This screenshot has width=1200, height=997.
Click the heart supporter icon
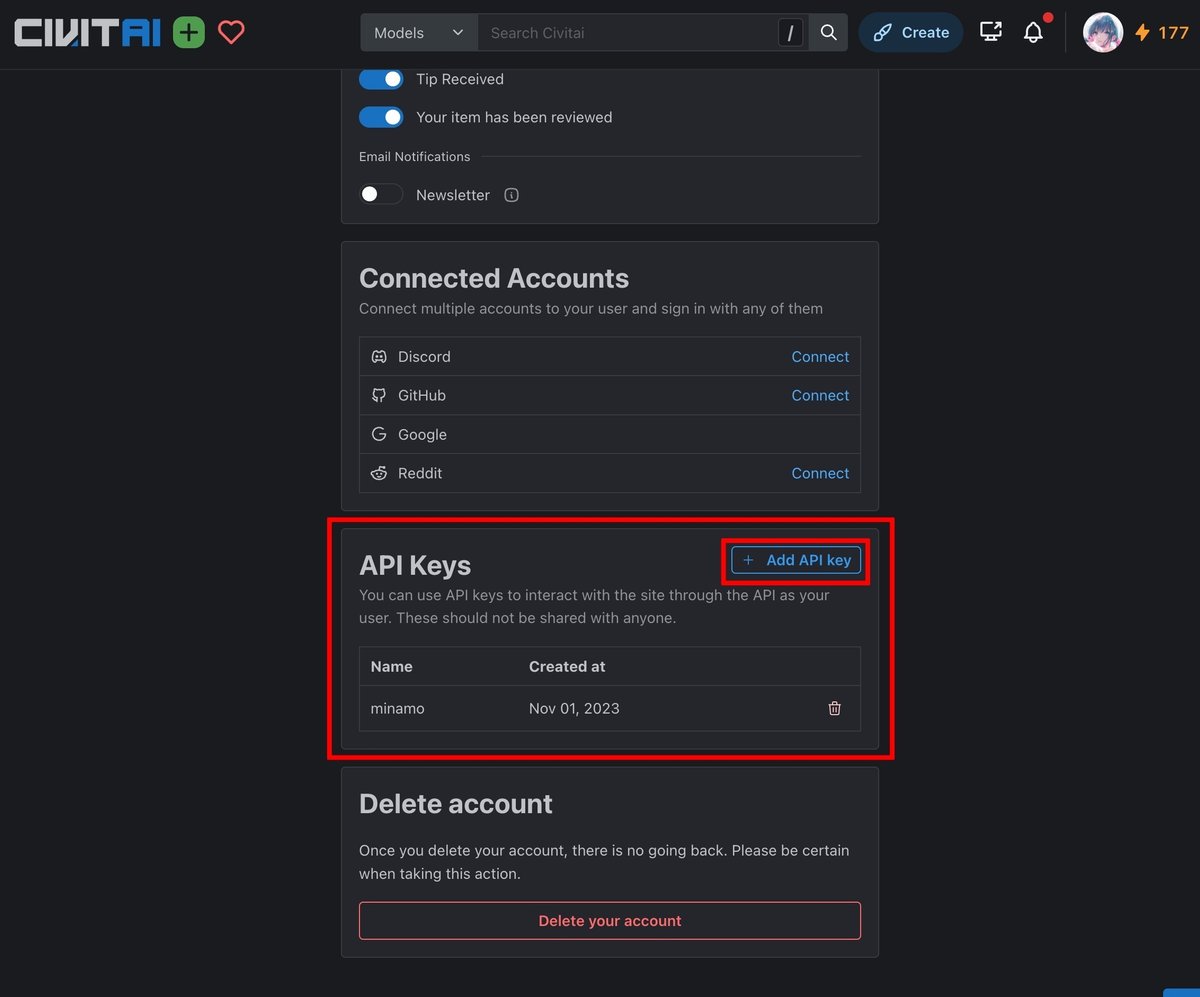230,32
